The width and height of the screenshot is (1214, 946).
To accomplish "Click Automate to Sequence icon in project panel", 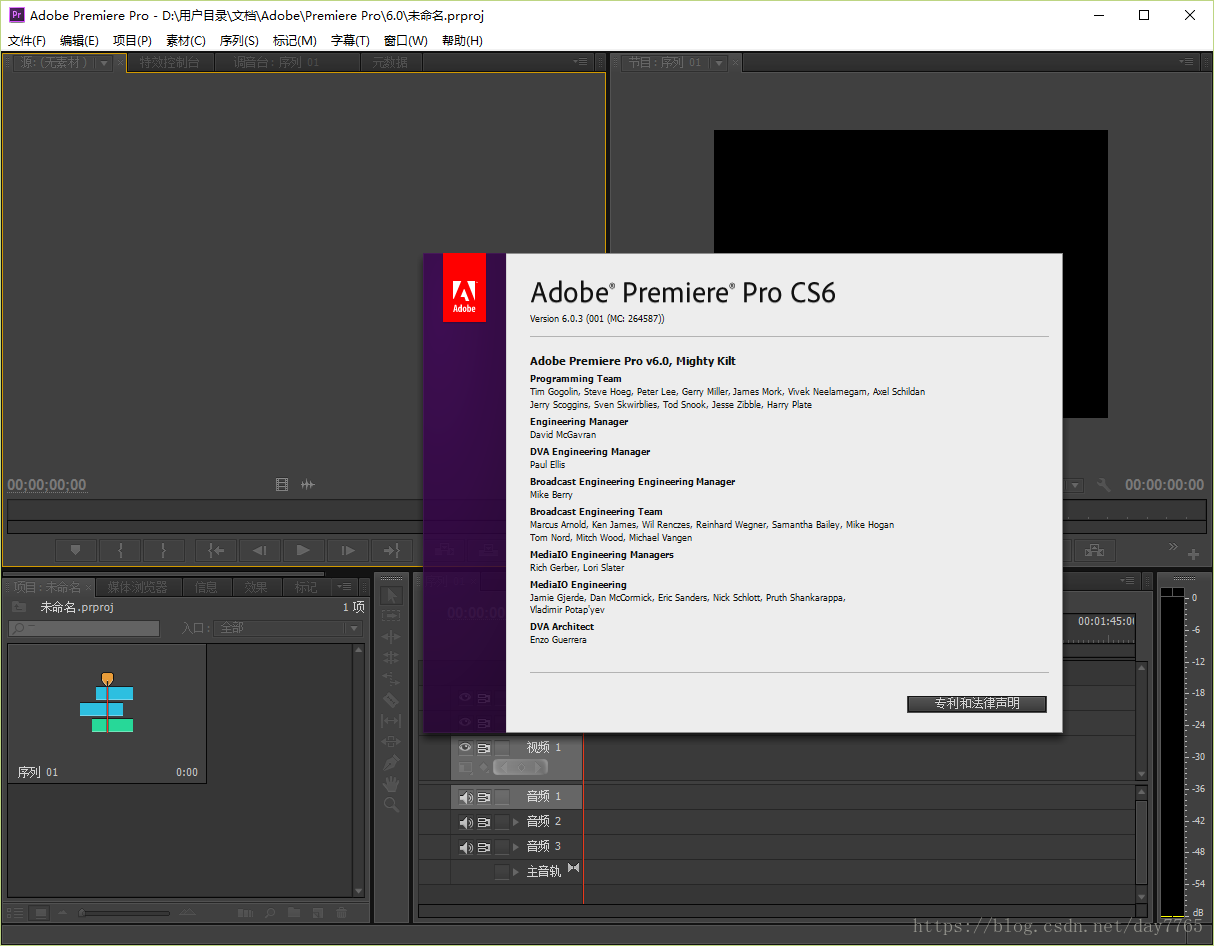I will coord(246,912).
